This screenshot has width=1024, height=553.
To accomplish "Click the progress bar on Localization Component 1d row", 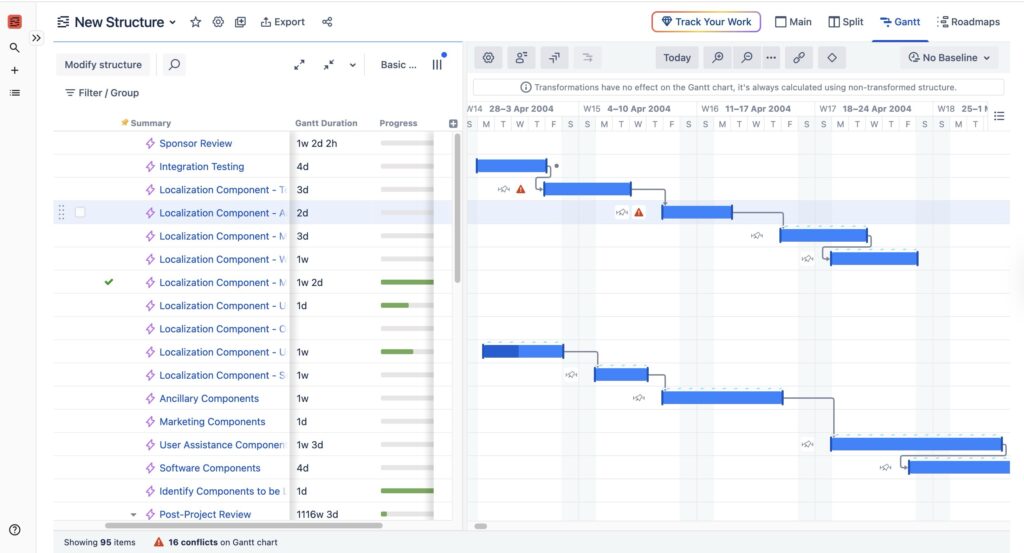I will (407, 306).
